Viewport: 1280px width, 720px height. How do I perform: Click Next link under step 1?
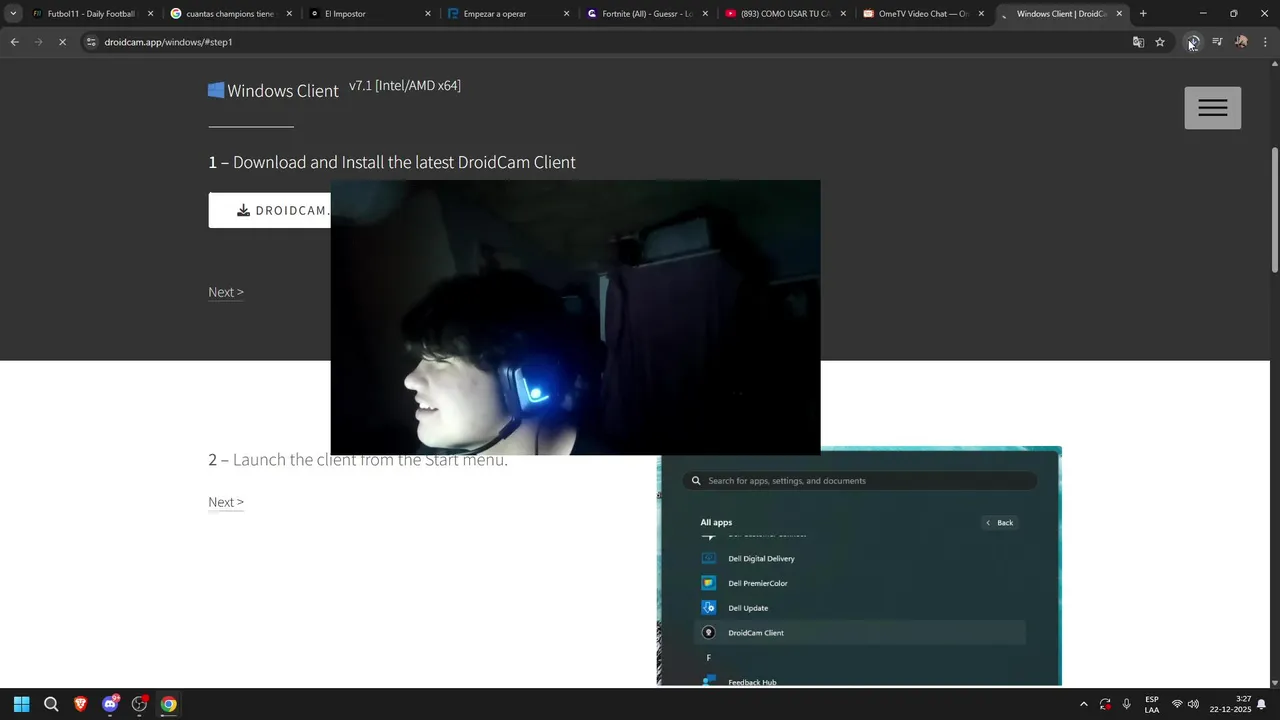226,292
